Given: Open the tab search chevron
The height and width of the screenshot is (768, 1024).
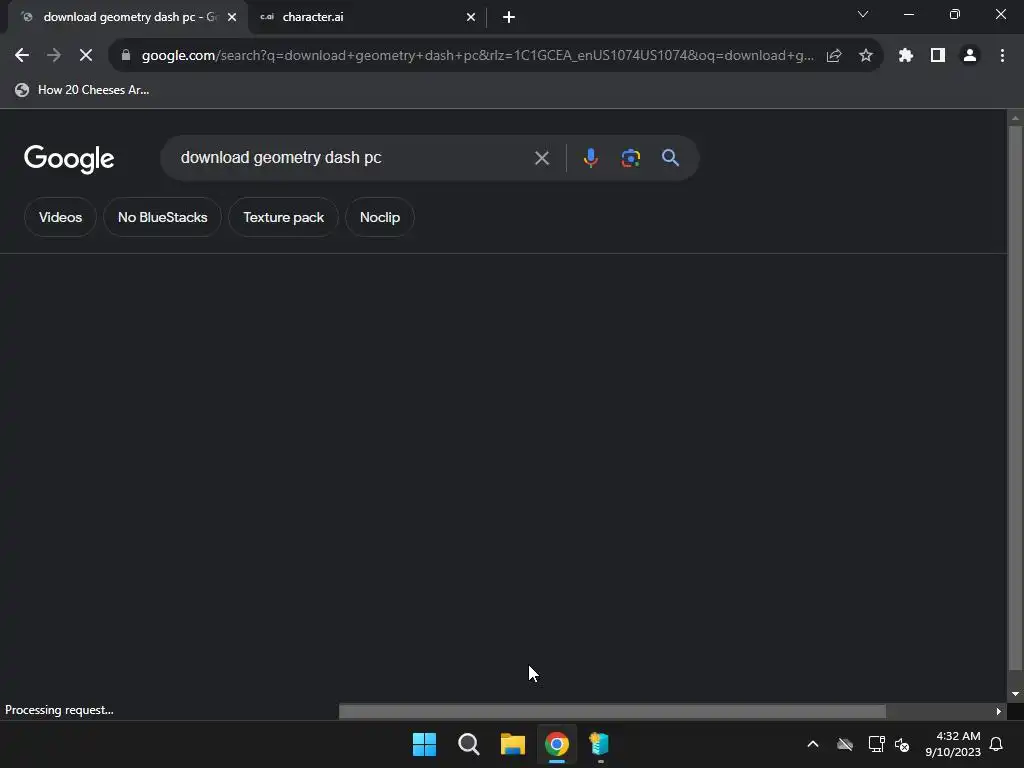Looking at the screenshot, I should (863, 14).
